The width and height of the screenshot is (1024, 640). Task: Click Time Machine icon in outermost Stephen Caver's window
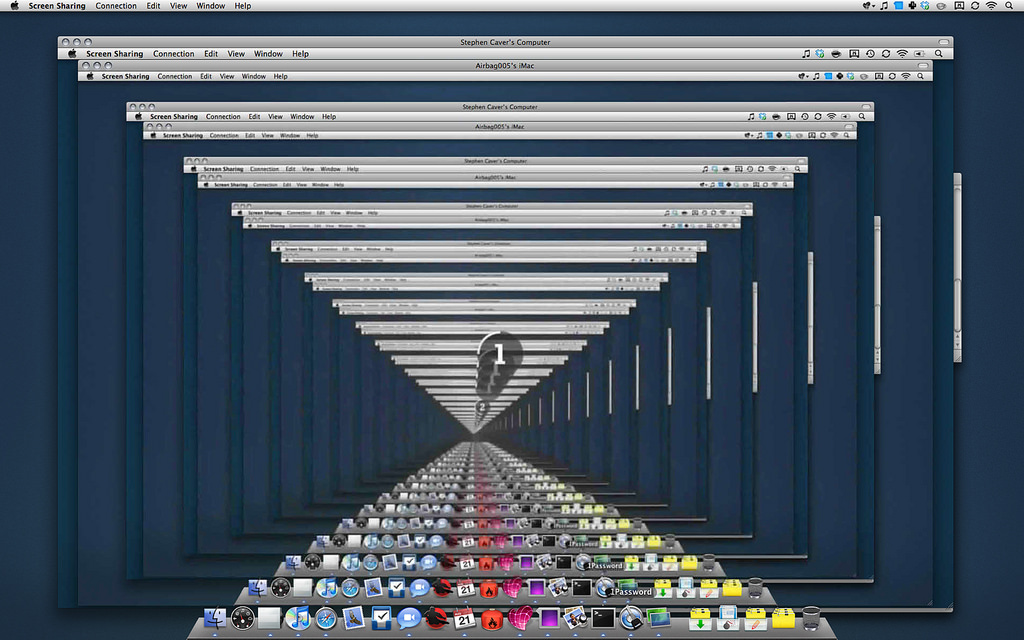pos(870,54)
